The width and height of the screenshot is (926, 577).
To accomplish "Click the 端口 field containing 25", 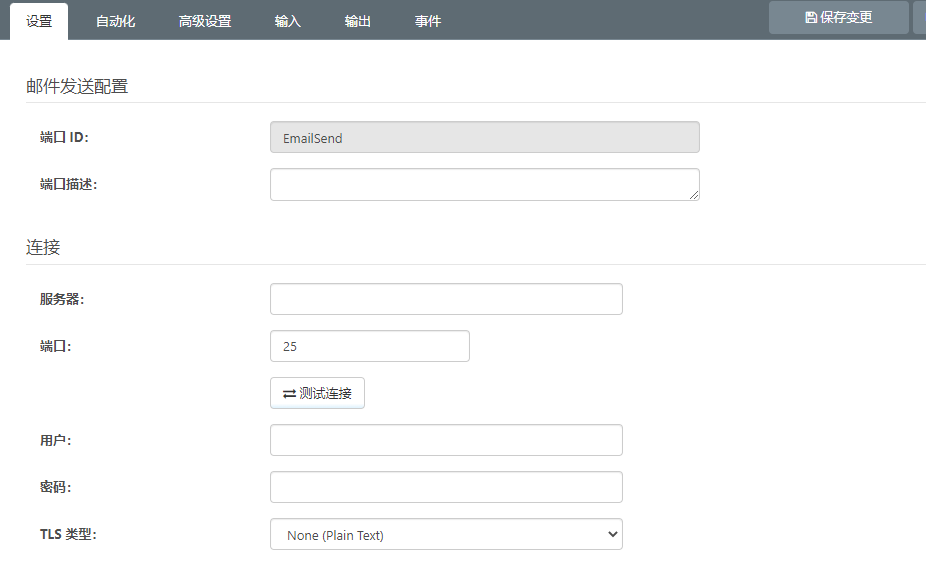I will [x=369, y=346].
